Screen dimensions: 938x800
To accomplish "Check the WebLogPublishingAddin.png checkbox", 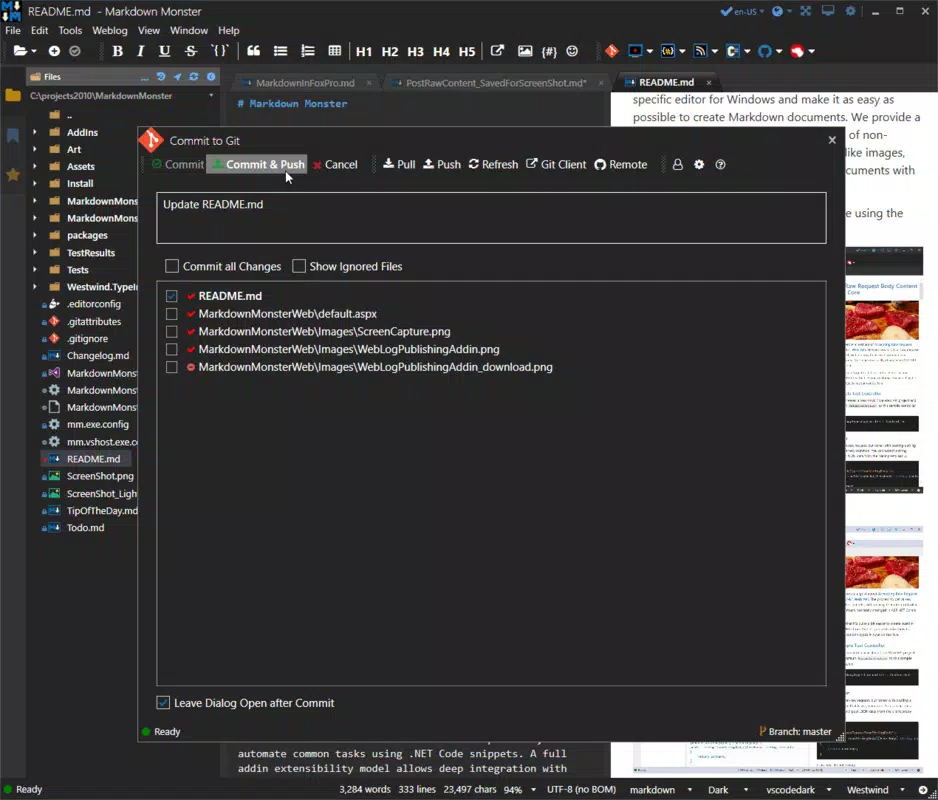I will click(x=172, y=349).
